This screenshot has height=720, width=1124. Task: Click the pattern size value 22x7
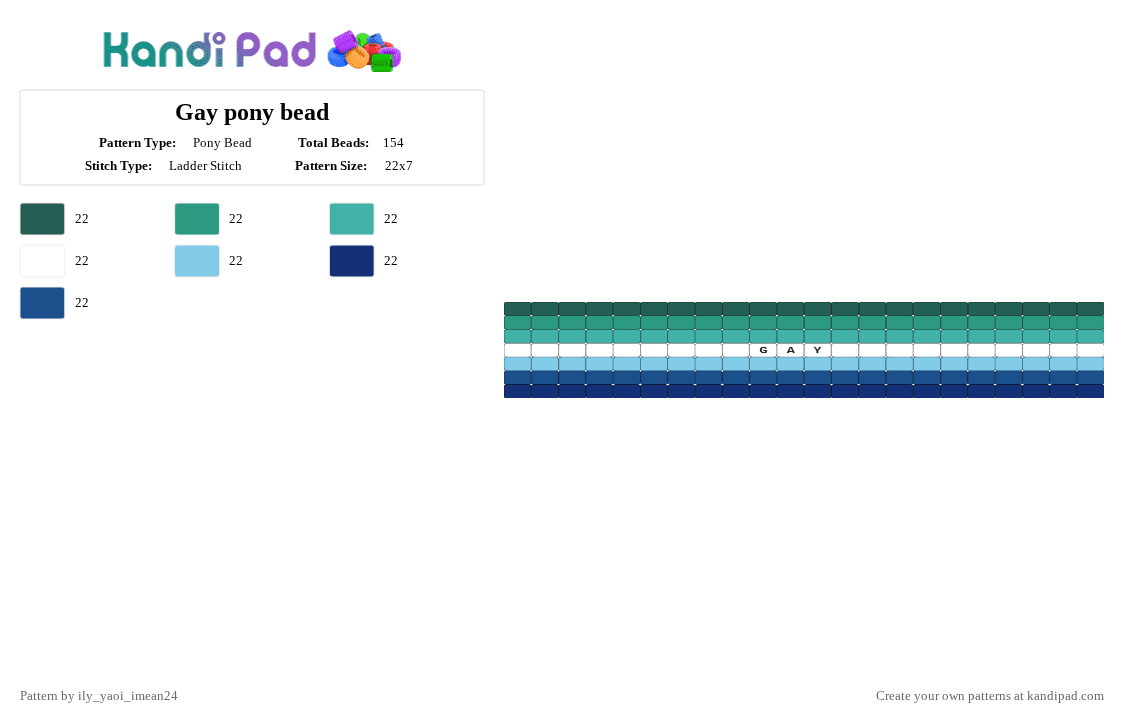click(399, 166)
